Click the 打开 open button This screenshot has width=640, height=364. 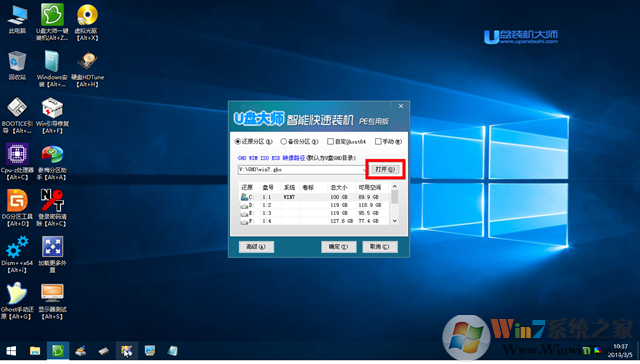pos(385,169)
